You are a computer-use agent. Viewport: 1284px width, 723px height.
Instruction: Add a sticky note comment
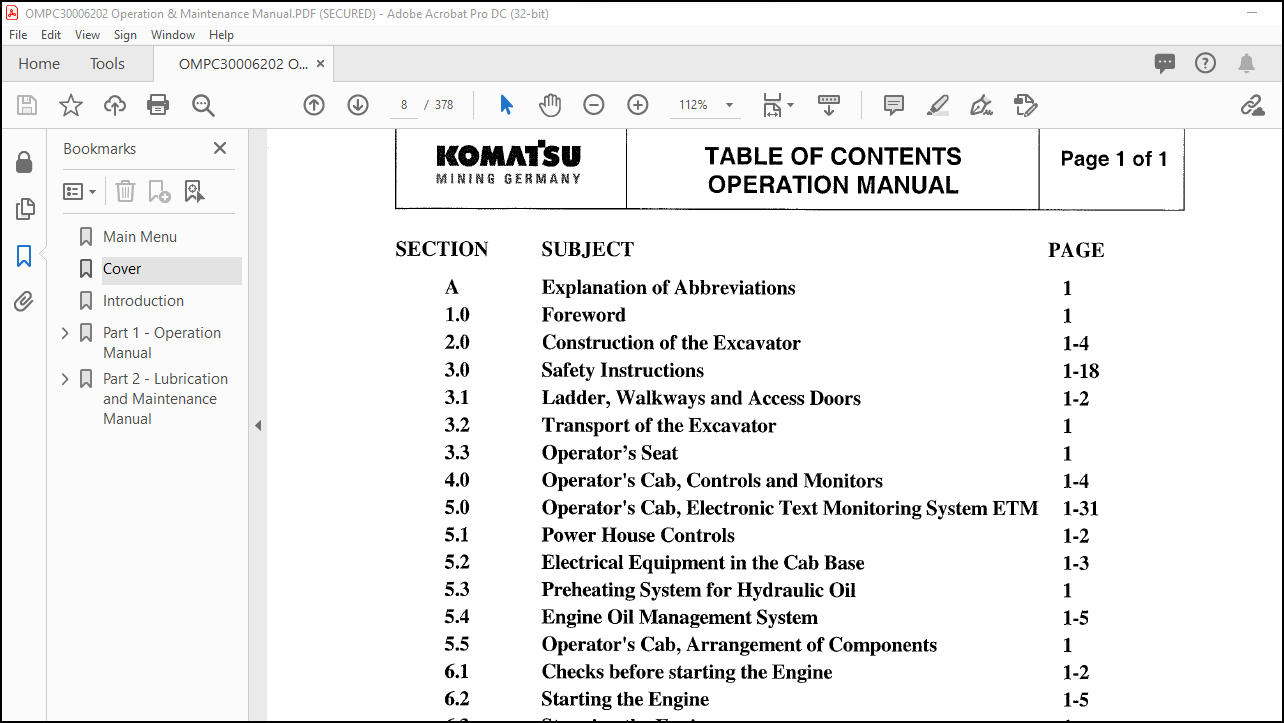[x=894, y=105]
